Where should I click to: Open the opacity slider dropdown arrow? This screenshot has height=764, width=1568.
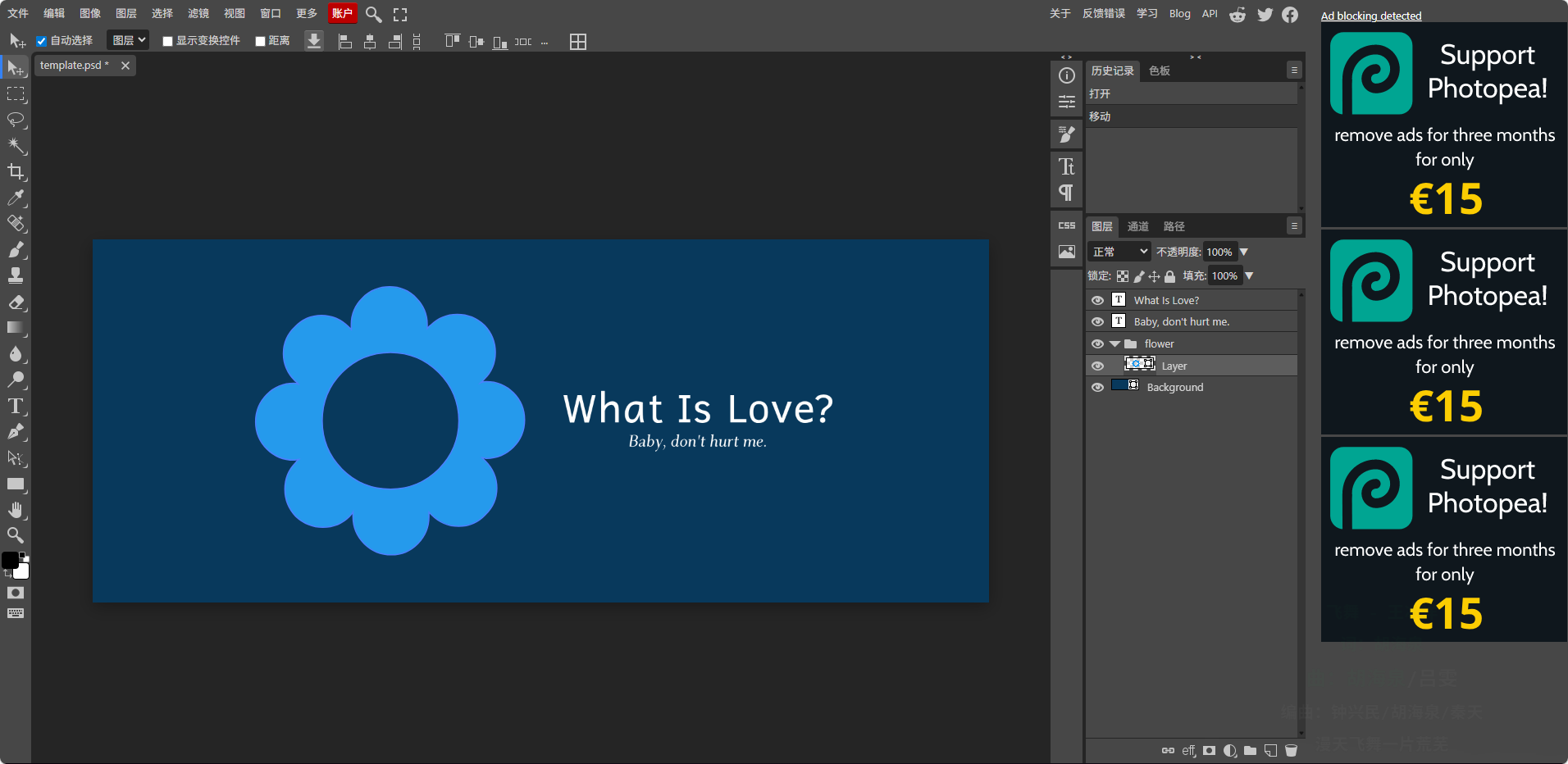(1244, 252)
